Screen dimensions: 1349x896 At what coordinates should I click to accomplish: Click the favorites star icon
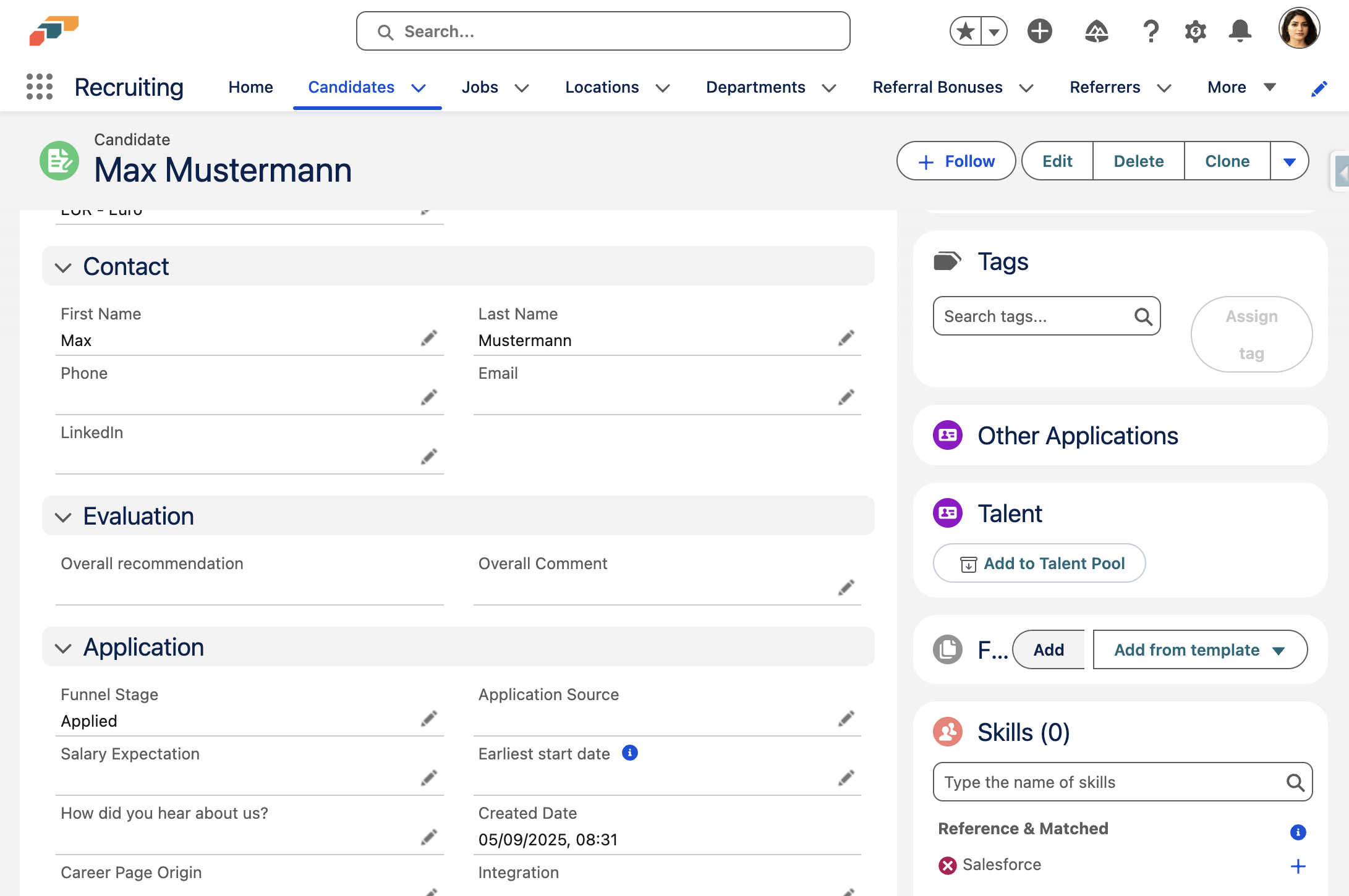(966, 31)
